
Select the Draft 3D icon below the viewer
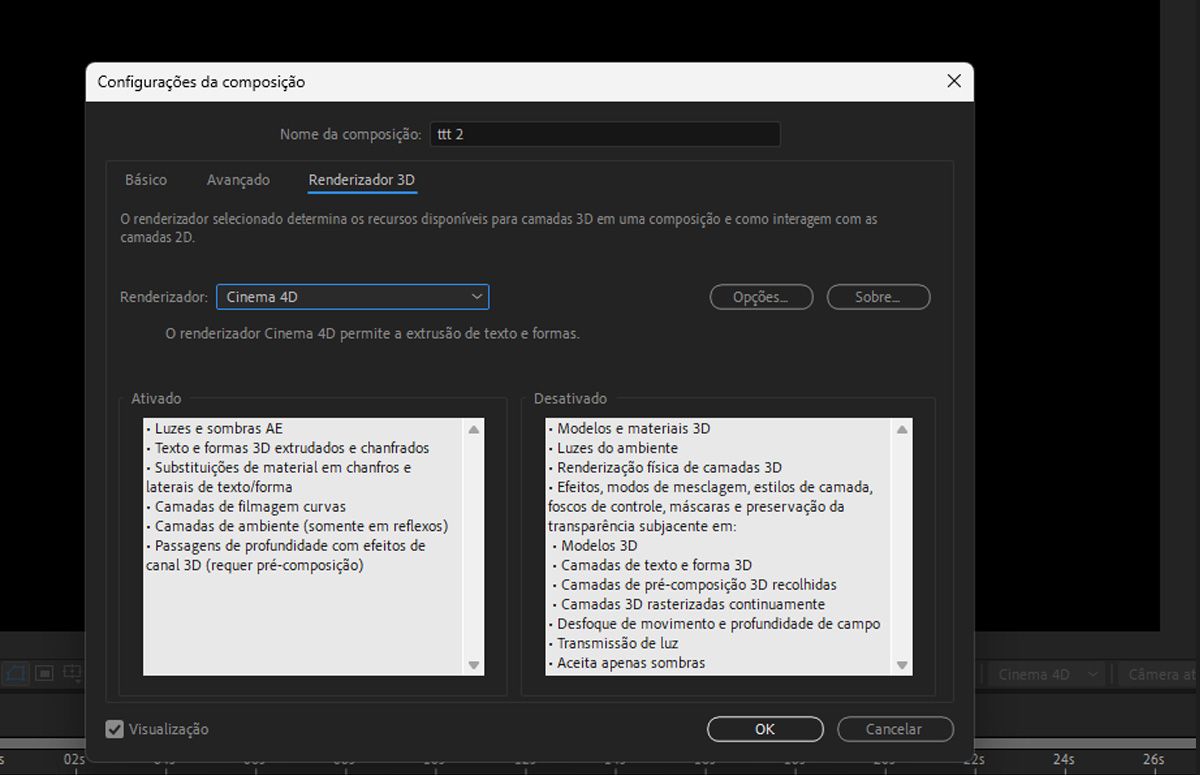pos(15,673)
